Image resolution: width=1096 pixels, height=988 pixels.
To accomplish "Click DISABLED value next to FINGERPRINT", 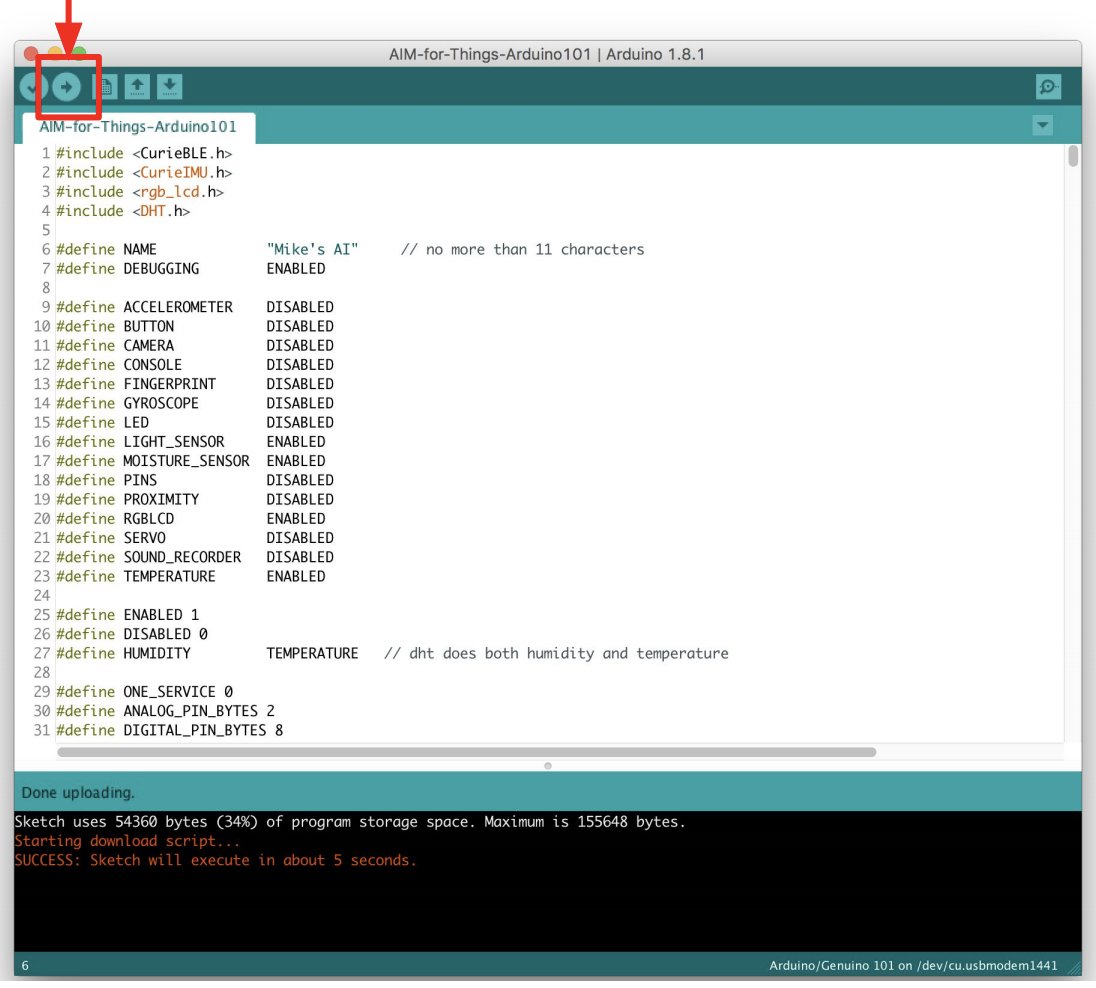I will pyautogui.click(x=300, y=384).
